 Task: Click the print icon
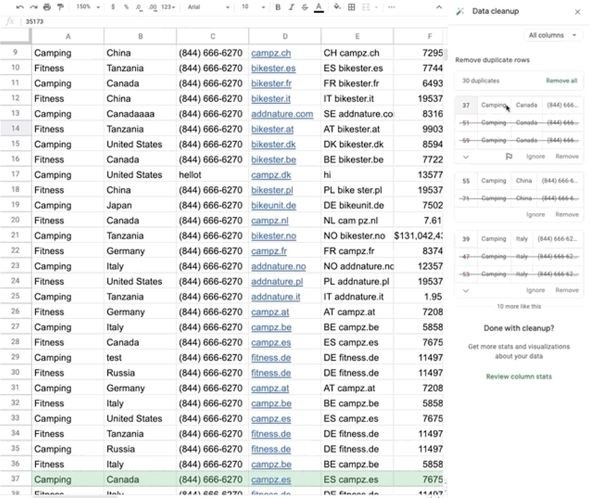(x=47, y=7)
